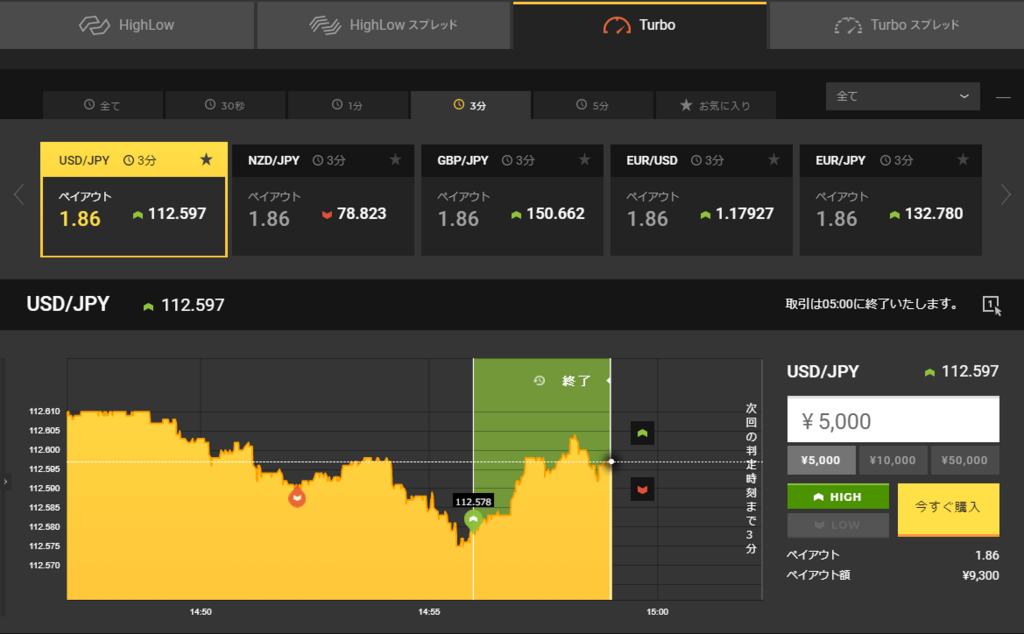The image size is (1024, 634).
Task: Click the Turbo スプレッド speedometer icon
Action: 849,26
